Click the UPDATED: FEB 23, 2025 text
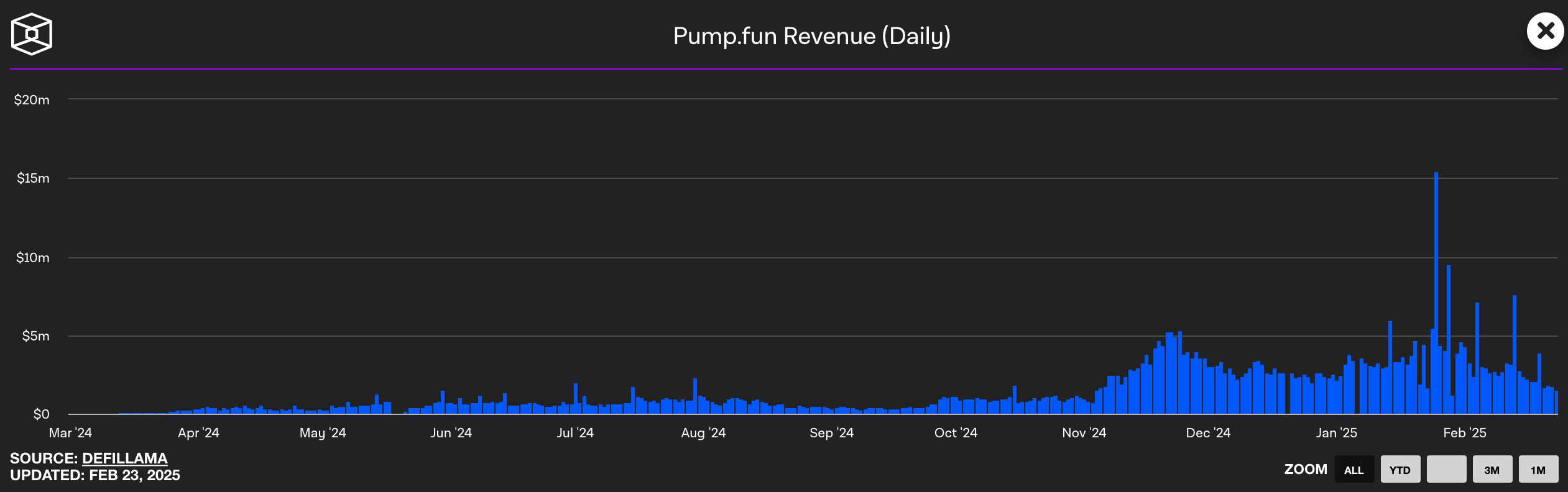The width and height of the screenshot is (1568, 492). point(95,475)
